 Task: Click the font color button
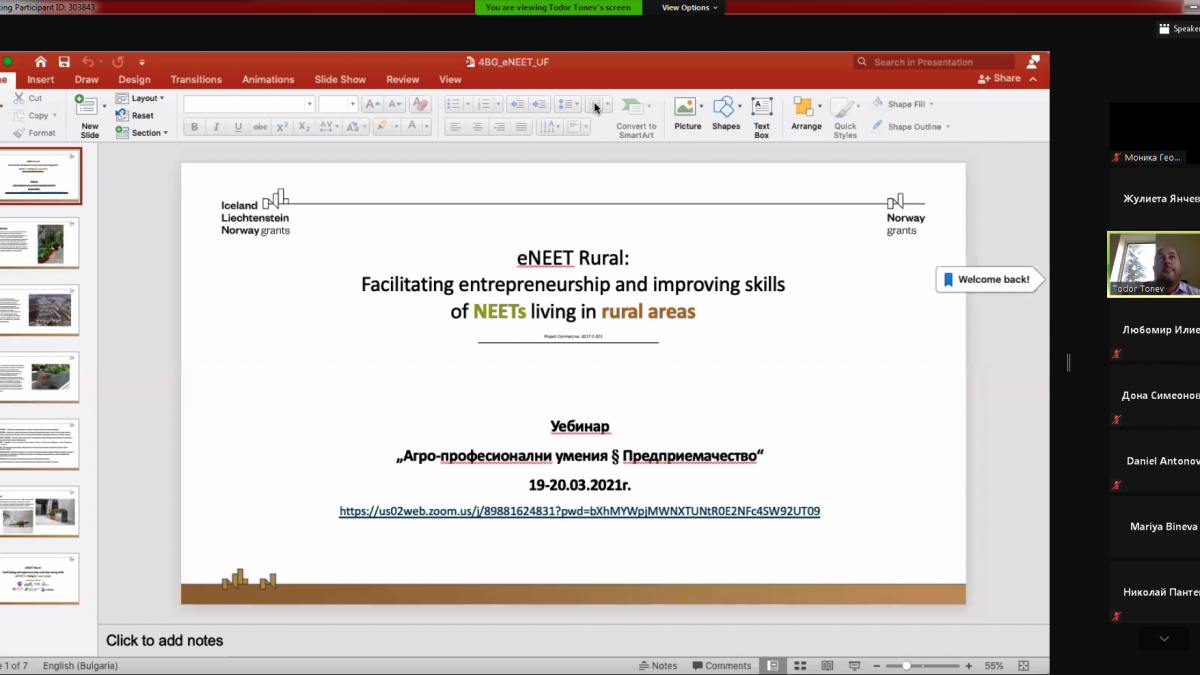pos(411,127)
